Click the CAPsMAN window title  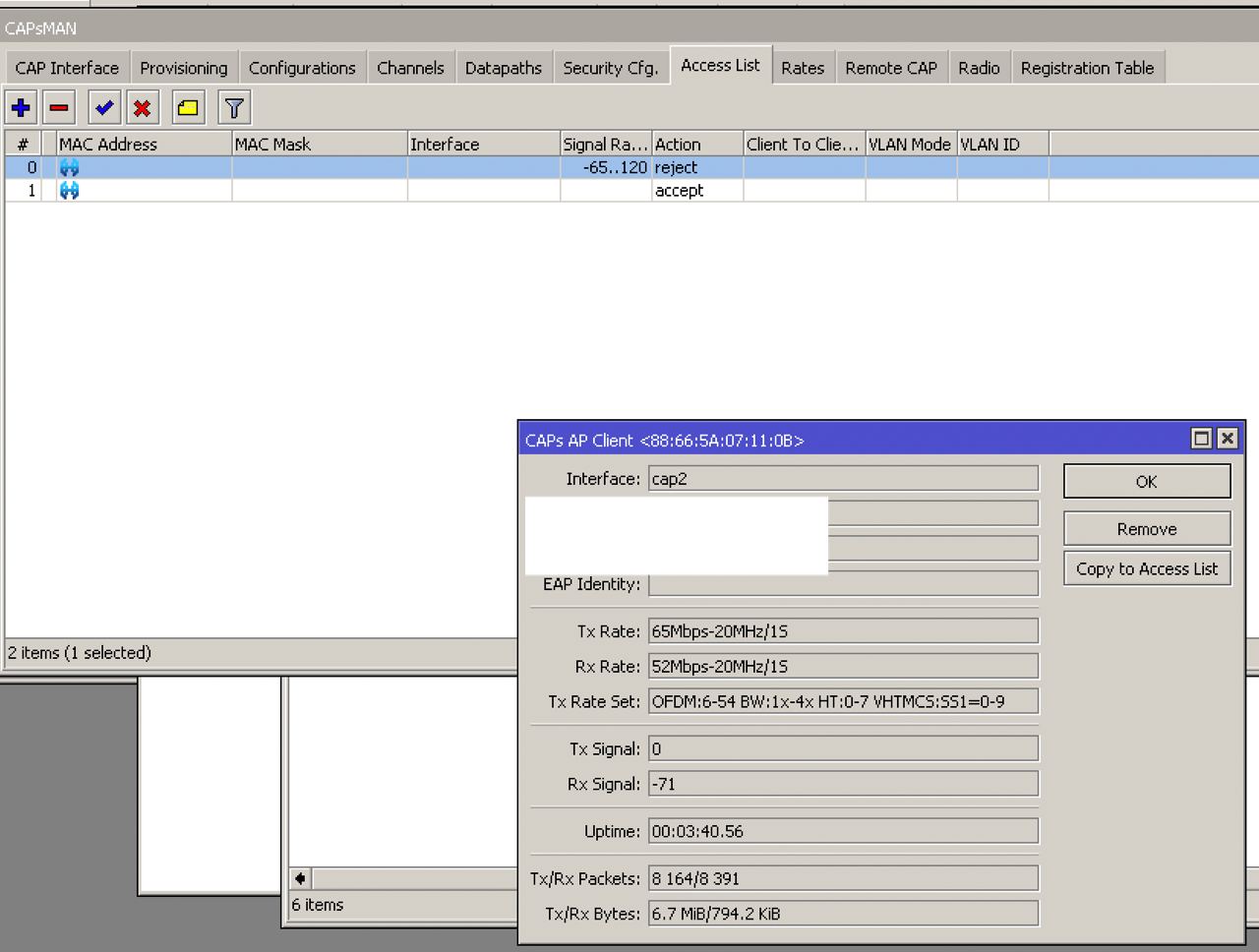(40, 29)
